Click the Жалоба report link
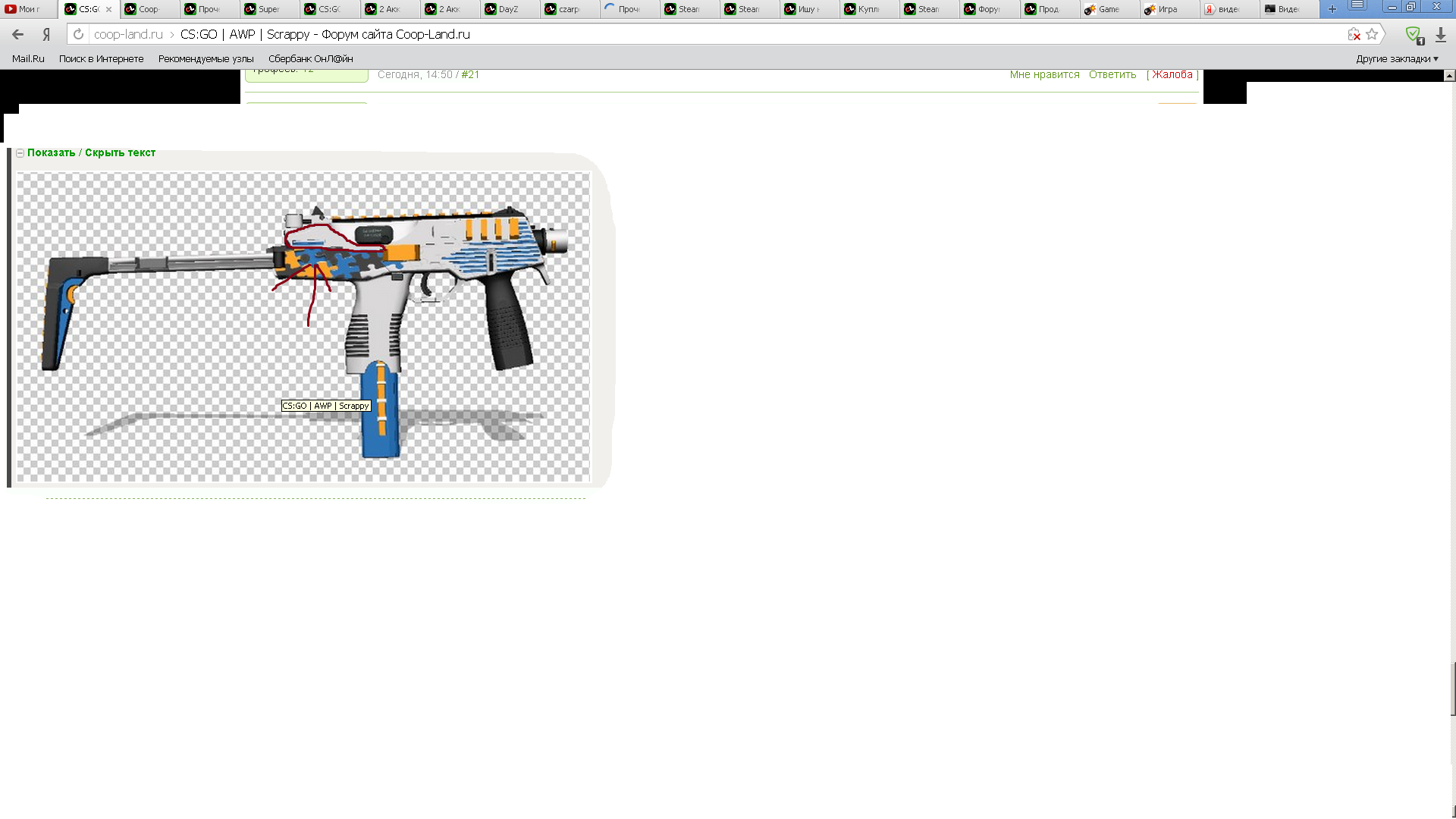The height and width of the screenshot is (819, 1456). 1172,74
